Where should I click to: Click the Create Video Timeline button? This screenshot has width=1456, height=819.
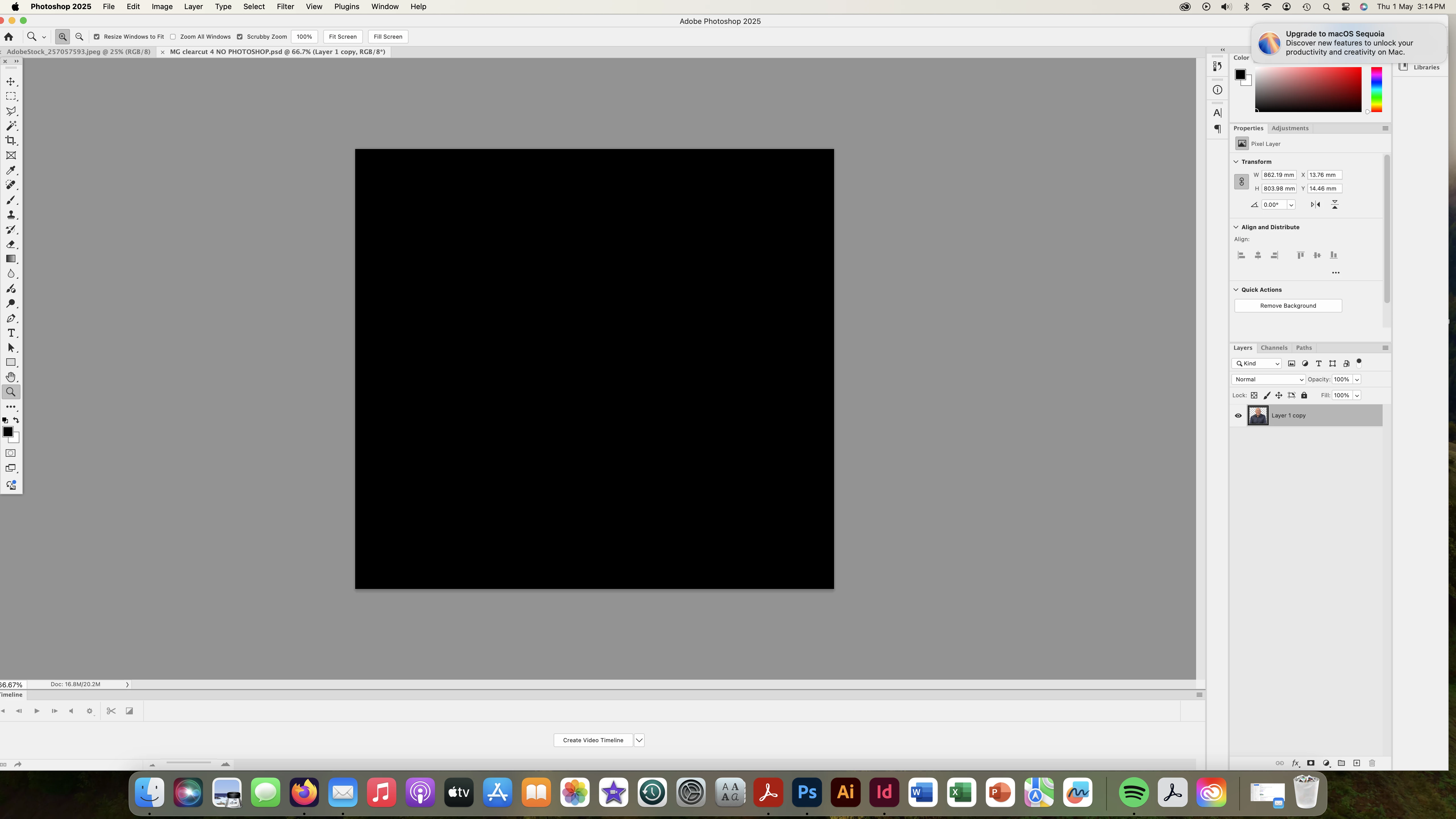[593, 741]
